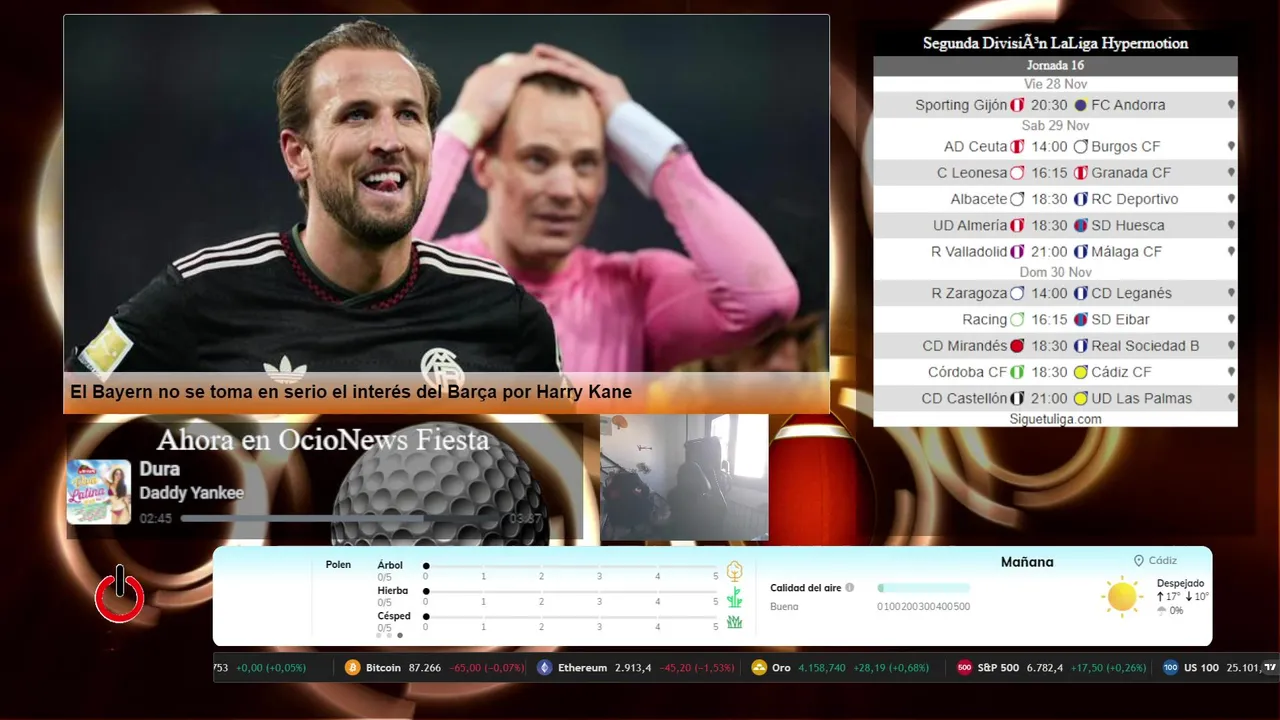Click the rain probability cloud icon
The height and width of the screenshot is (720, 1280).
1162,610
